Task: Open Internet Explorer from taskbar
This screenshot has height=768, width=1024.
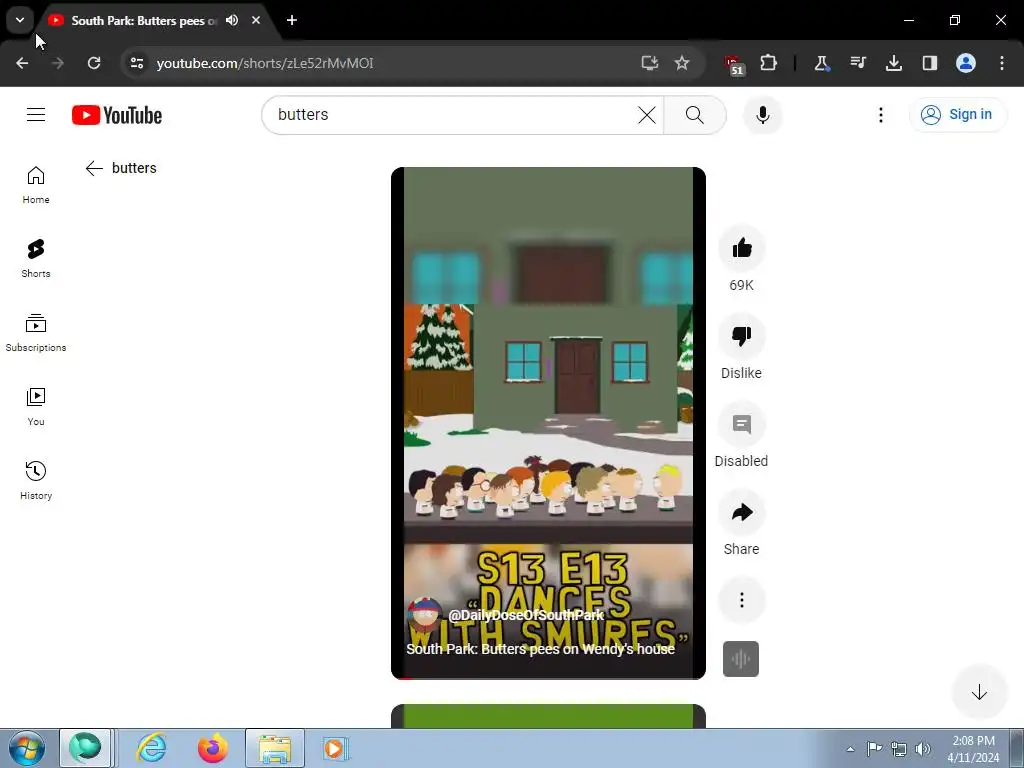Action: click(x=152, y=748)
